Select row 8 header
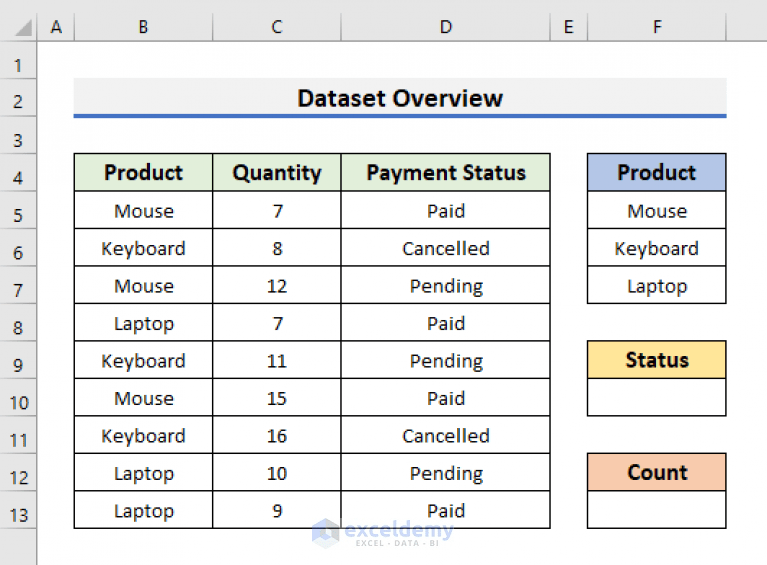Viewport: 767px width, 565px height. (x=18, y=322)
